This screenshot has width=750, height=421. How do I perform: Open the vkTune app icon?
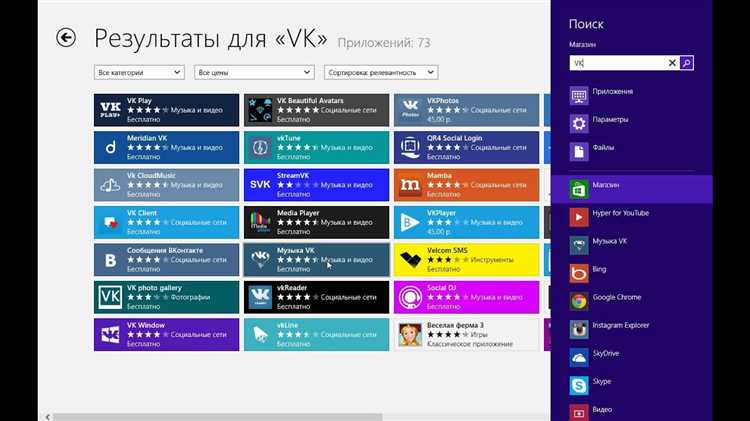click(x=260, y=147)
